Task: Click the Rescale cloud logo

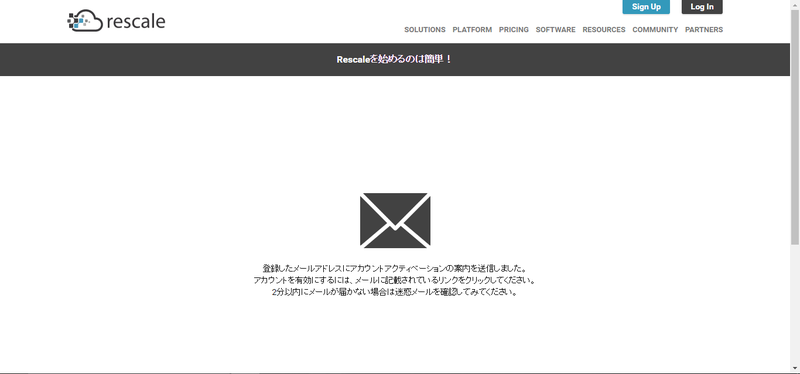Action: 116,21
